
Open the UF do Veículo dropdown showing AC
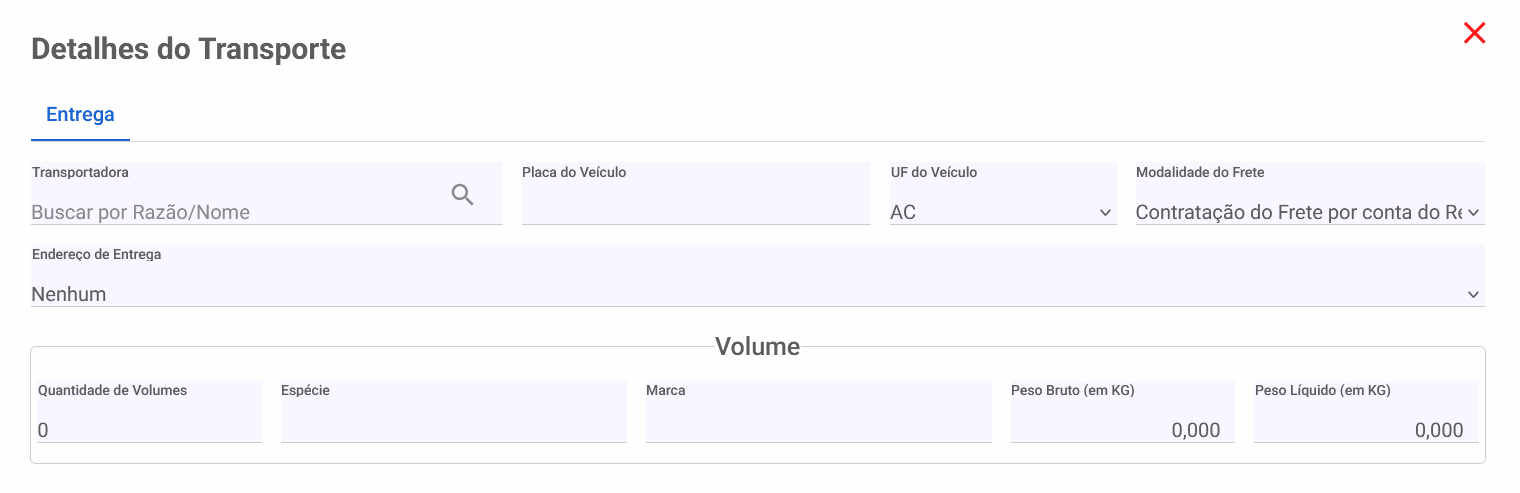point(1003,194)
